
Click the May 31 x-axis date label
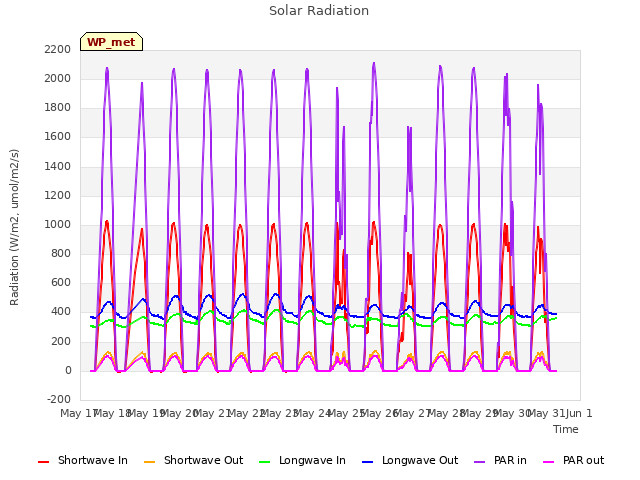click(546, 413)
